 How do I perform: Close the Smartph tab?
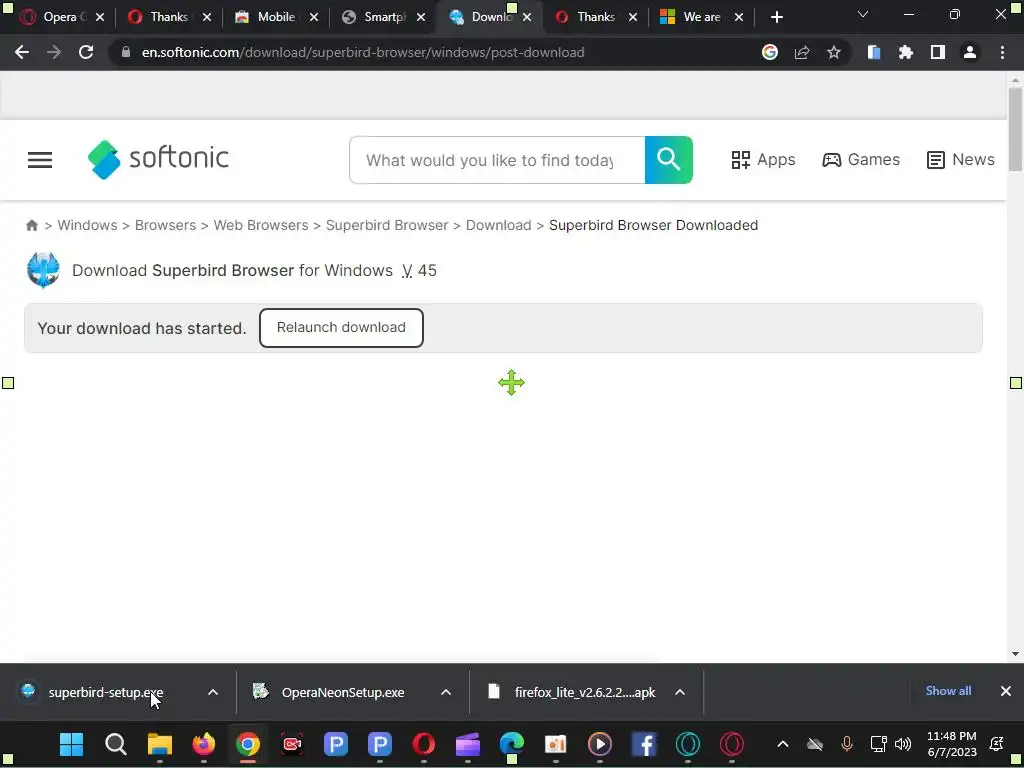[421, 18]
